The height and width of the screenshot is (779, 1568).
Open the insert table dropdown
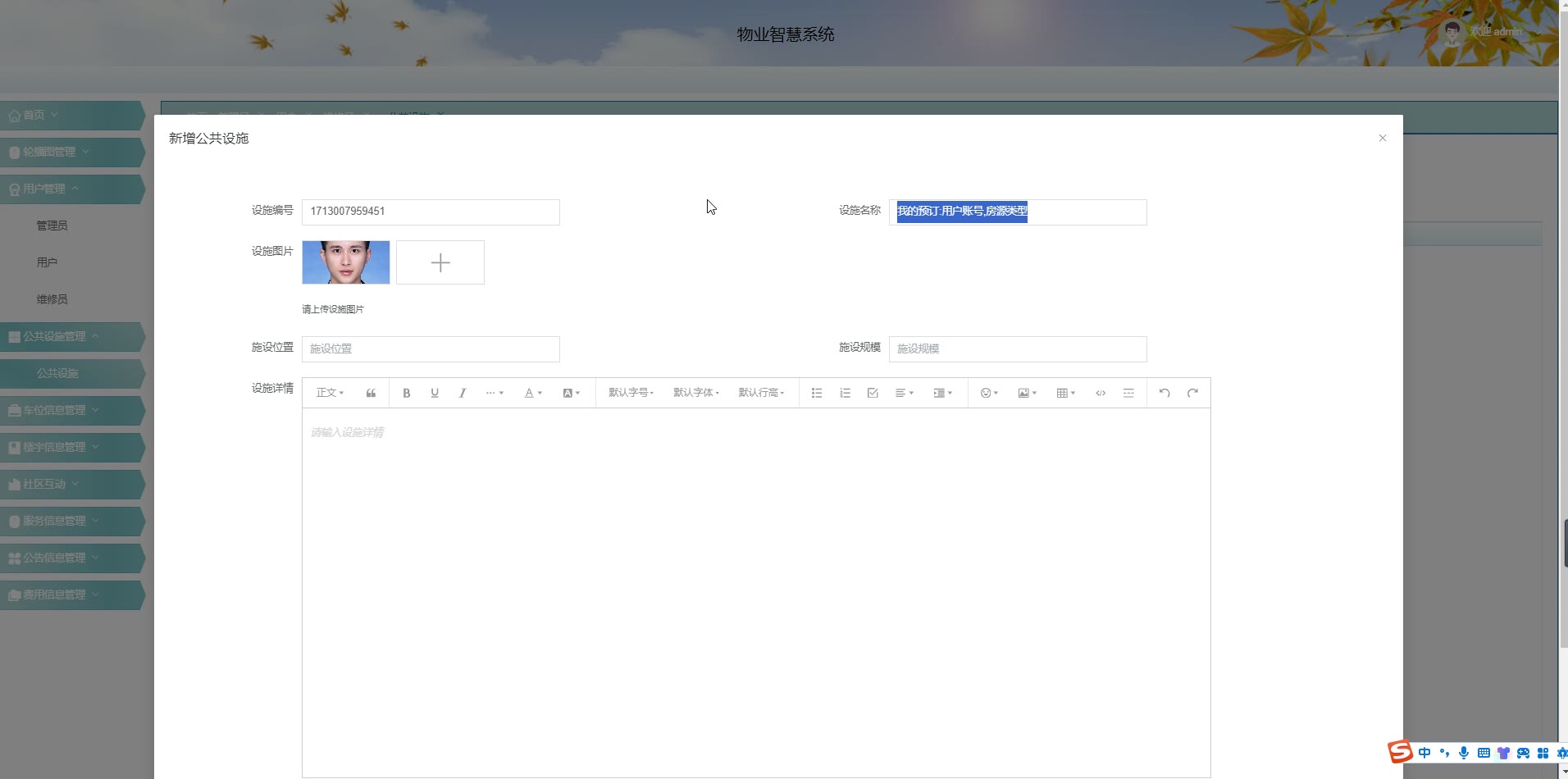click(1065, 393)
